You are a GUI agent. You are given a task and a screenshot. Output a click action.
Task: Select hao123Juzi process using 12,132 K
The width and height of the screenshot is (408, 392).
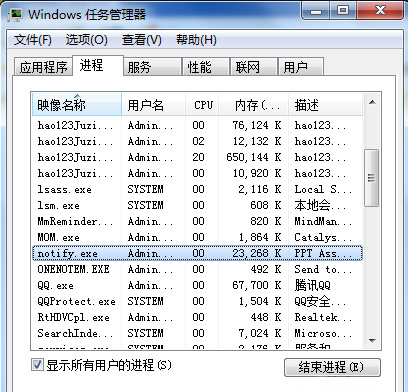pyautogui.click(x=197, y=141)
